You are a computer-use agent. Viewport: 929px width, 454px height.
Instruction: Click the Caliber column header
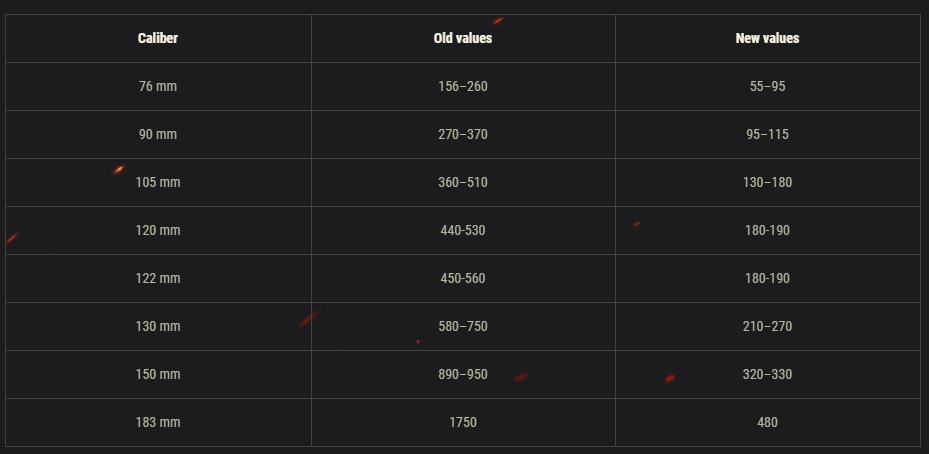pos(158,38)
